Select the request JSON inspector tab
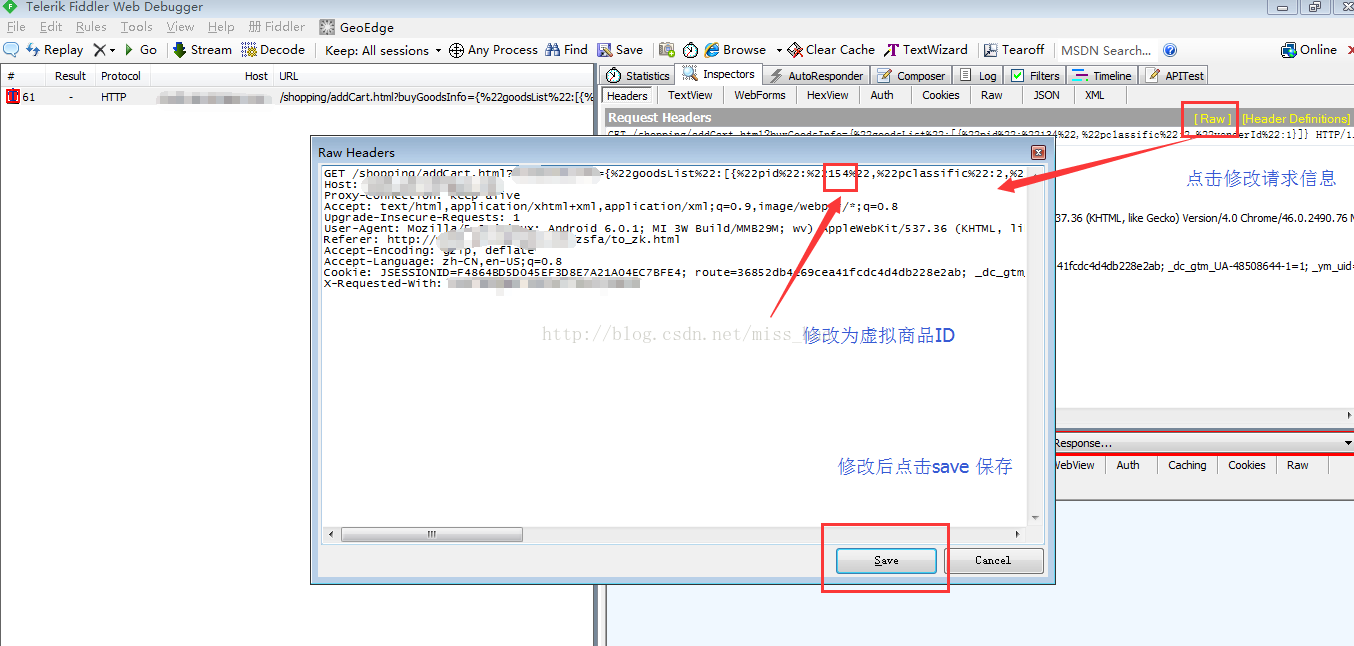Viewport: 1354px width, 646px height. point(1046,95)
